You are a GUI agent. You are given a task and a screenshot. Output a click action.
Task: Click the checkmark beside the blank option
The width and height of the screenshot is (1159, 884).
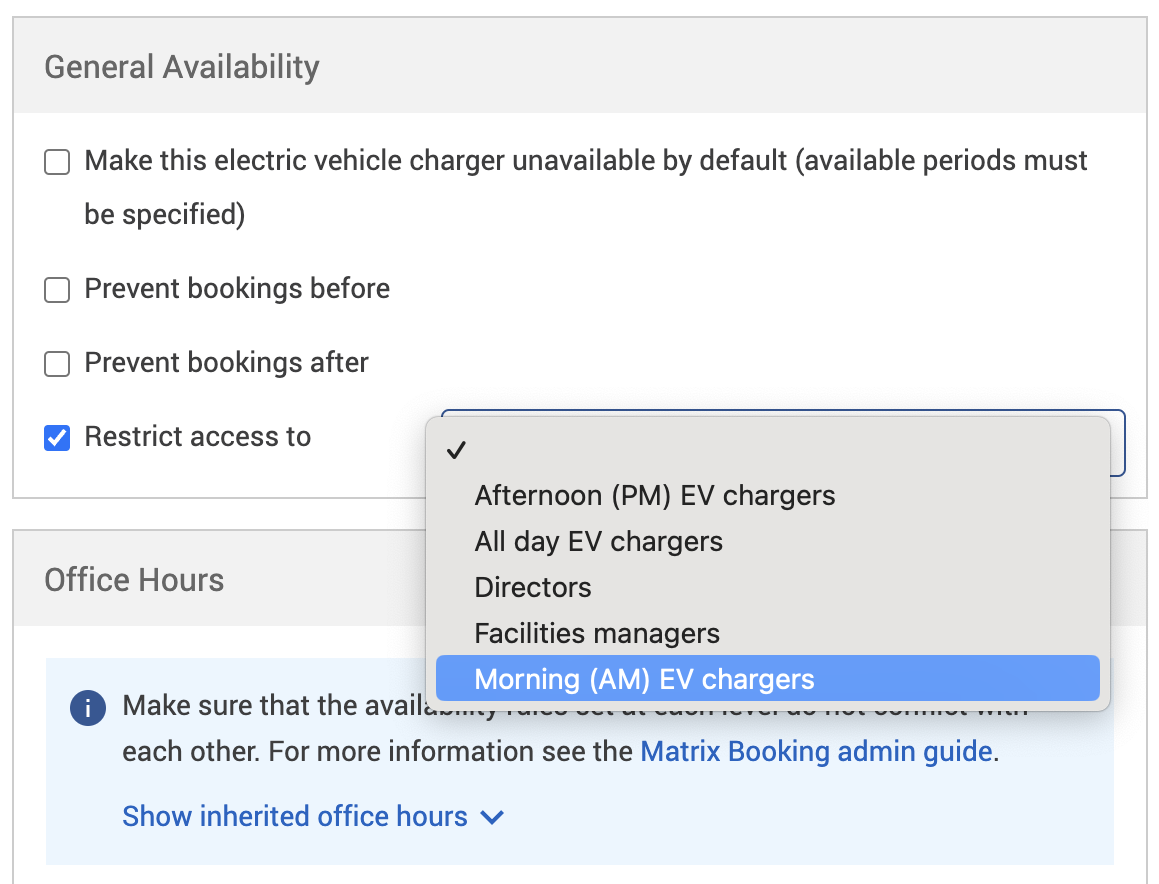(x=457, y=451)
